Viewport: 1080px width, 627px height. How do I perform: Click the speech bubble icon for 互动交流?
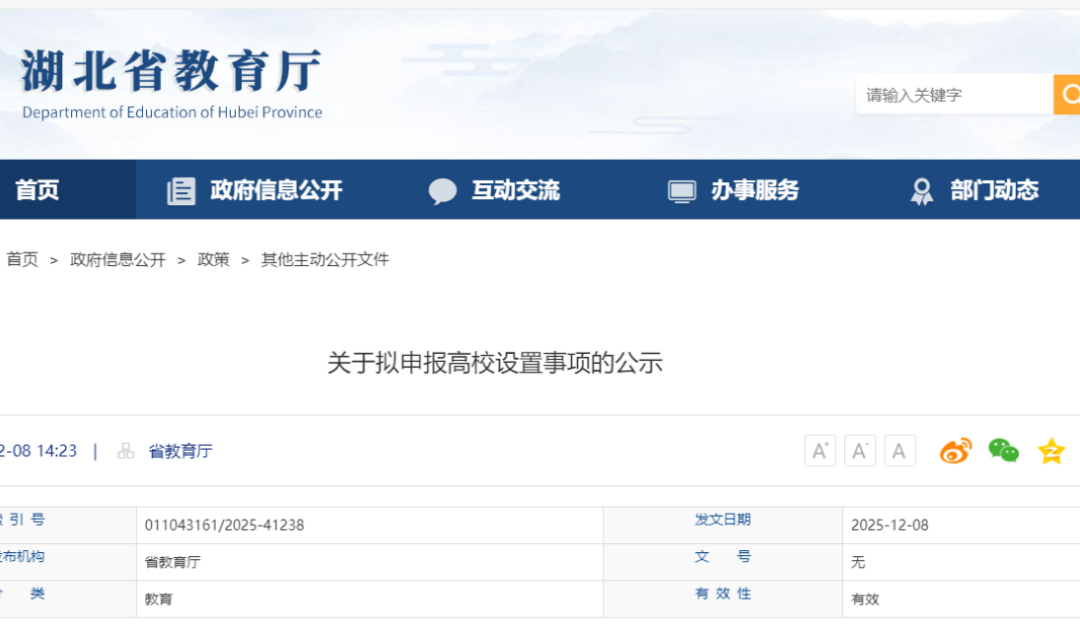442,191
